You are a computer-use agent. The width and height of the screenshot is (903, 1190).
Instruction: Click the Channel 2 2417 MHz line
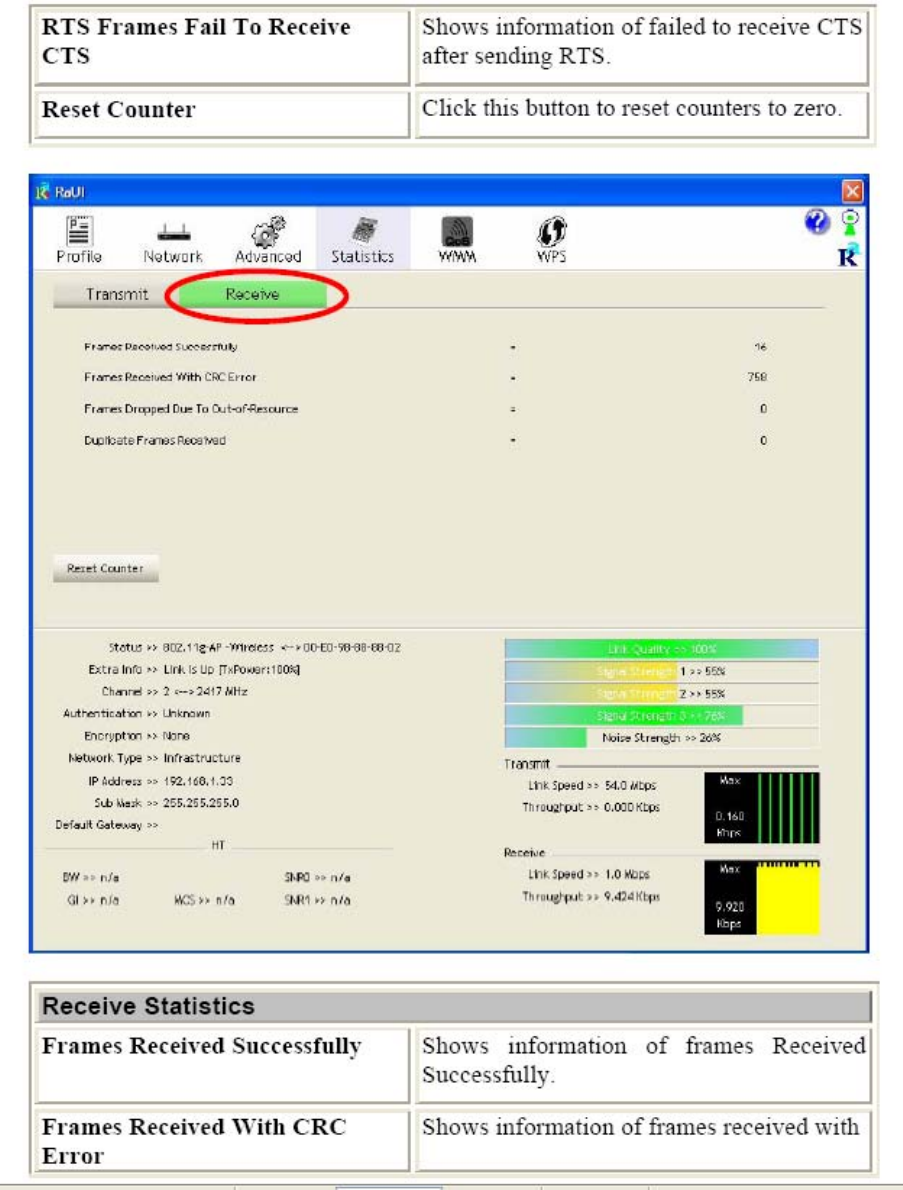tap(175, 691)
